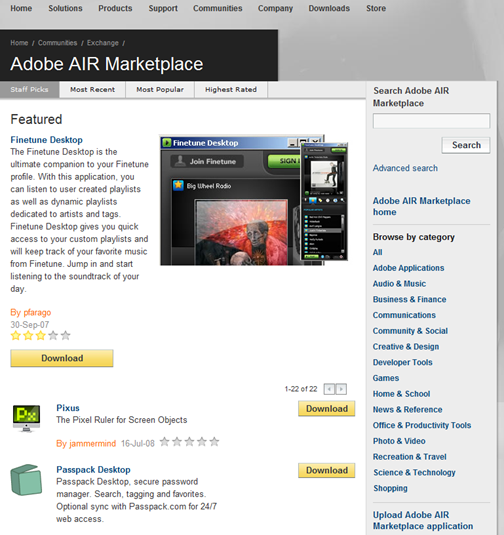Viewport: 504px width, 535px height.
Task: Browse the All category
Action: click(377, 252)
